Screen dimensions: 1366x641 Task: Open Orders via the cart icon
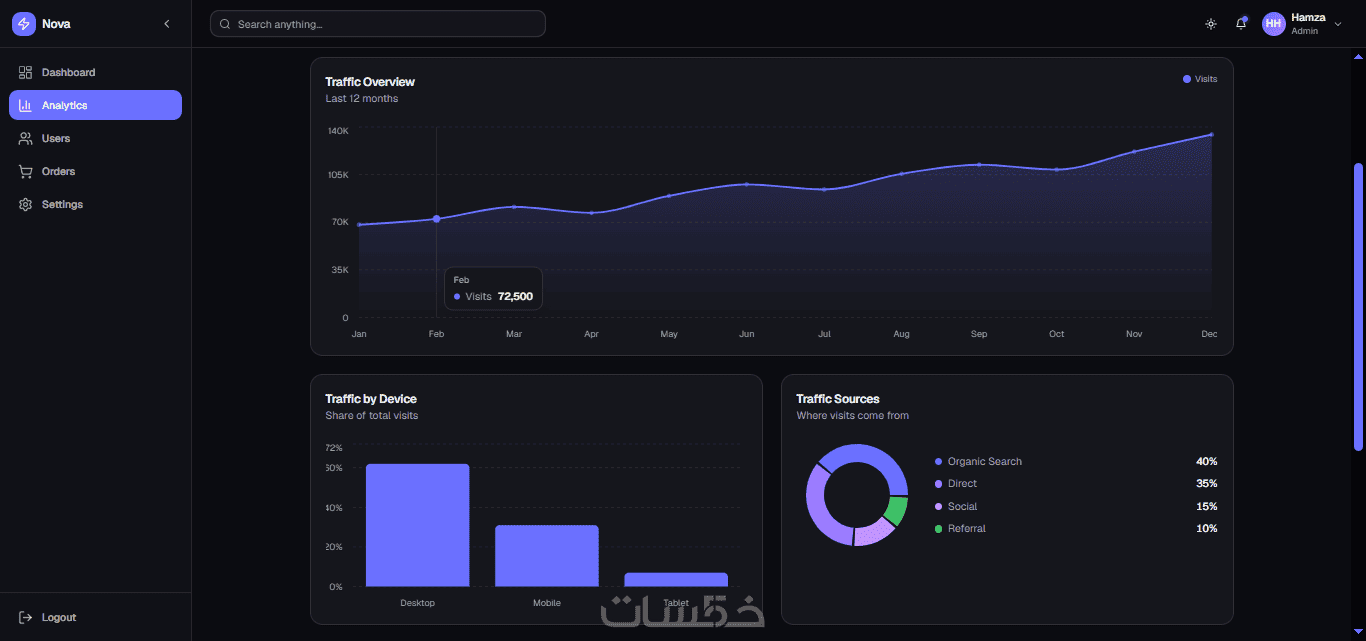pos(26,171)
